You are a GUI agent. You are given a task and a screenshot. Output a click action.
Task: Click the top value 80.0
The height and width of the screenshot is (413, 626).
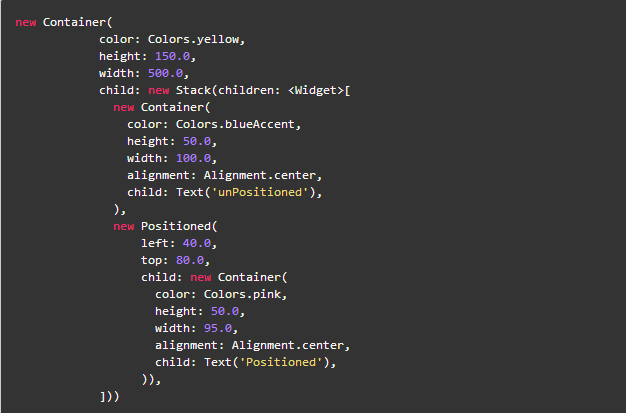click(190, 260)
